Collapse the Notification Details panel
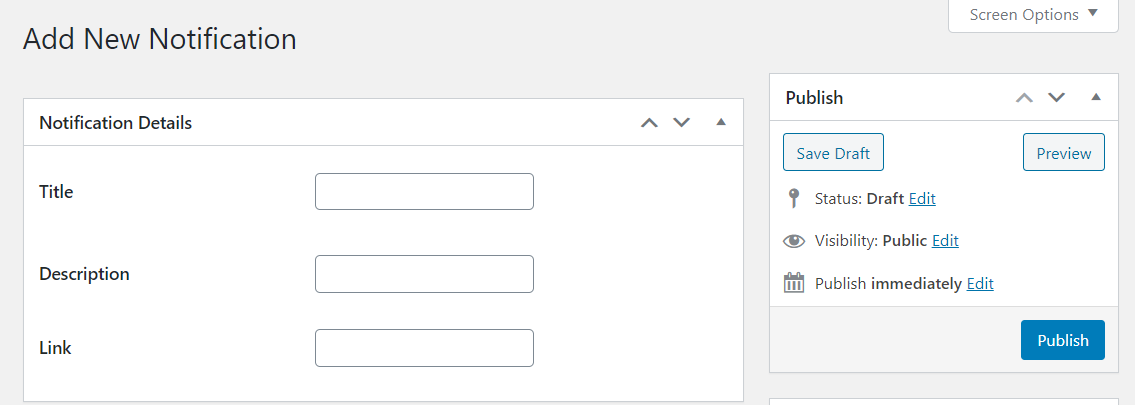Viewport: 1135px width, 405px height. point(720,122)
